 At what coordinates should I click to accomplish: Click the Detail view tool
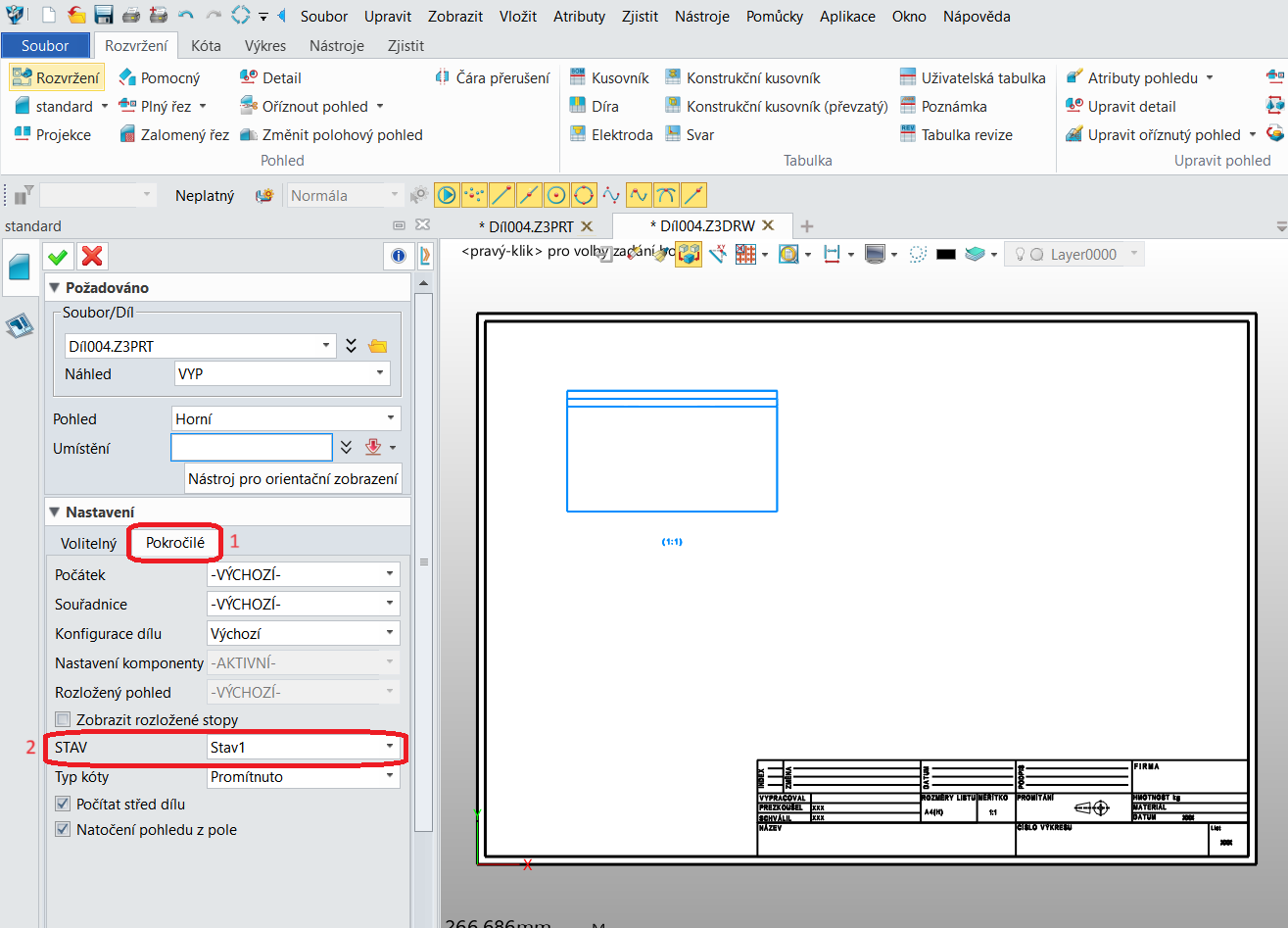pyautogui.click(x=270, y=77)
